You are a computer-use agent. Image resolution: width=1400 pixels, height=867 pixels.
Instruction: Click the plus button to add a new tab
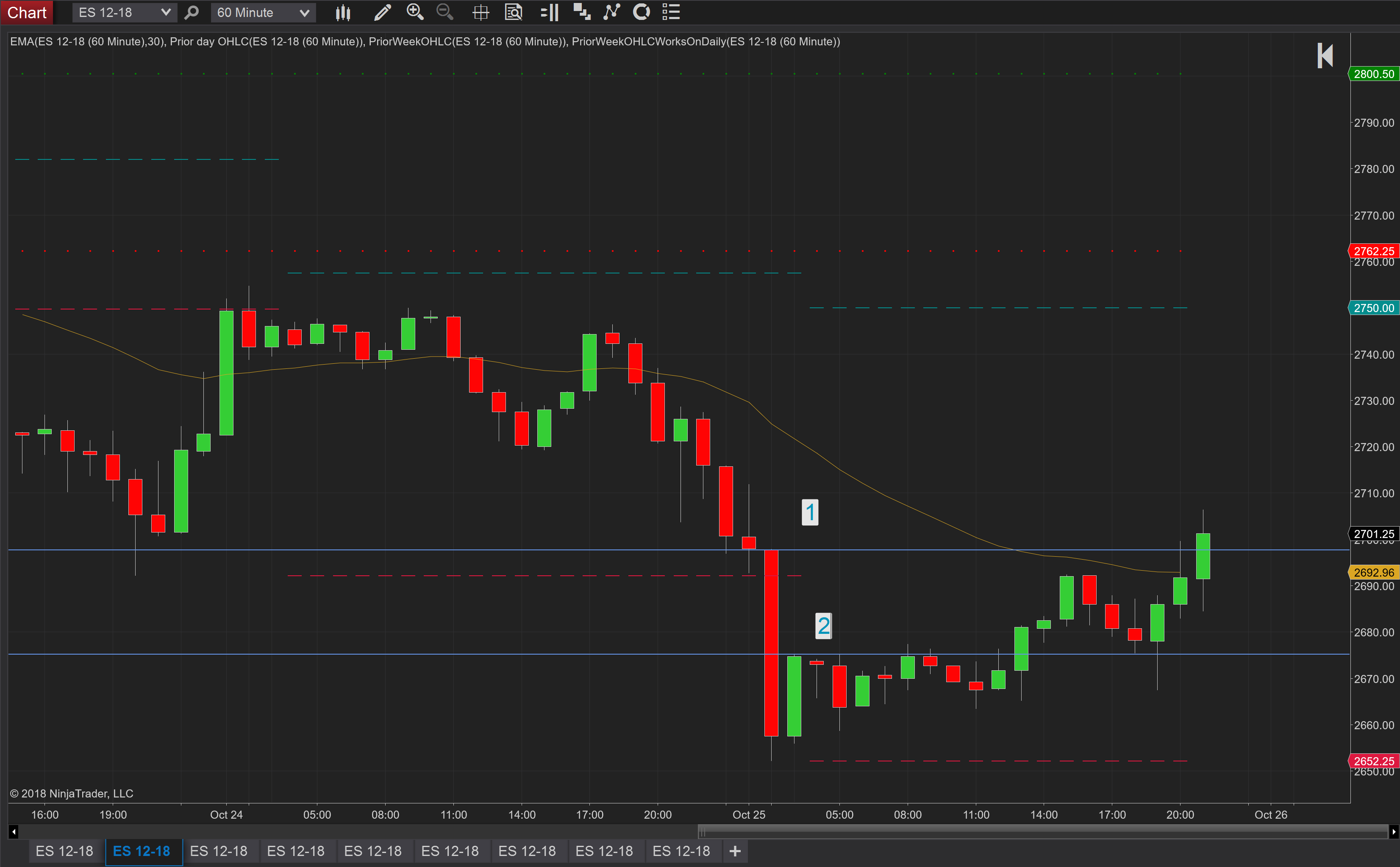735,851
